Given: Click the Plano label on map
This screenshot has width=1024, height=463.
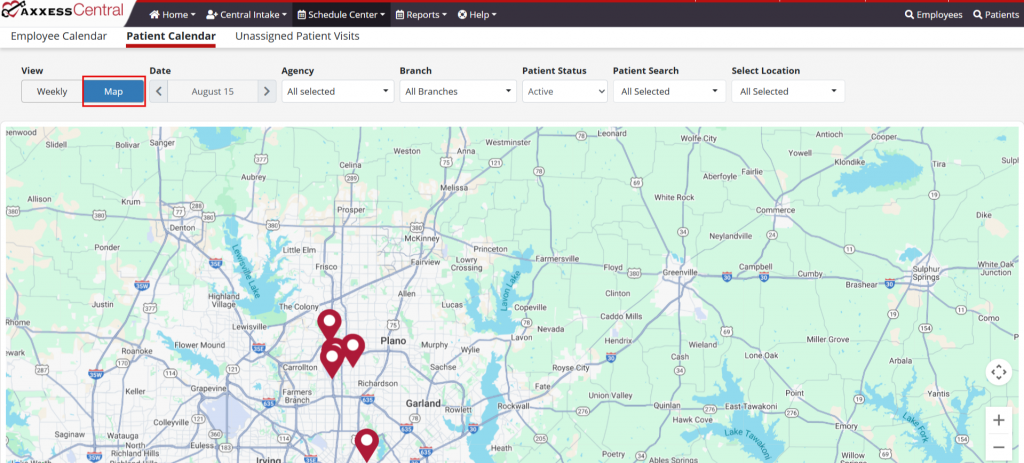Looking at the screenshot, I should click(393, 341).
